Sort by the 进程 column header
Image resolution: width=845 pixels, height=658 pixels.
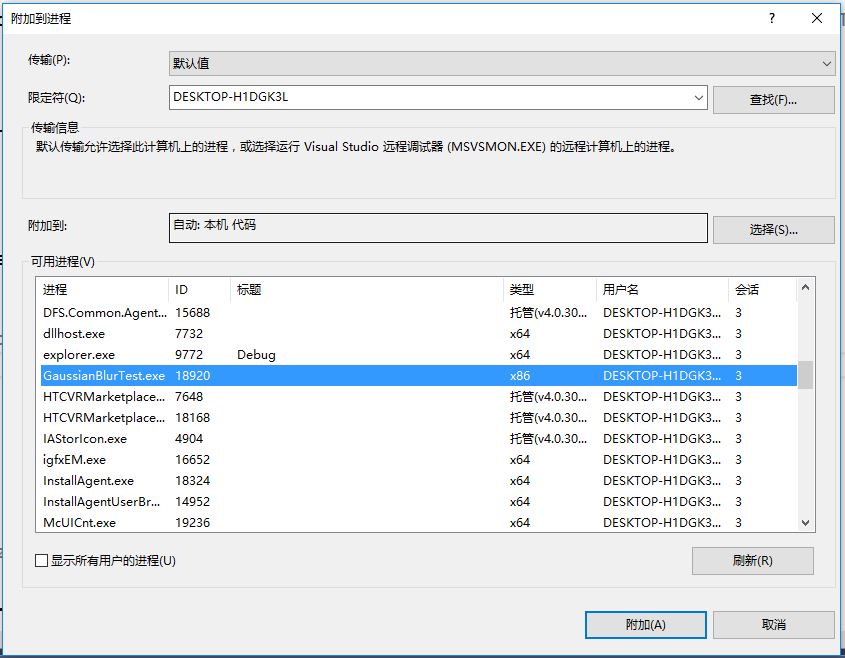102,290
